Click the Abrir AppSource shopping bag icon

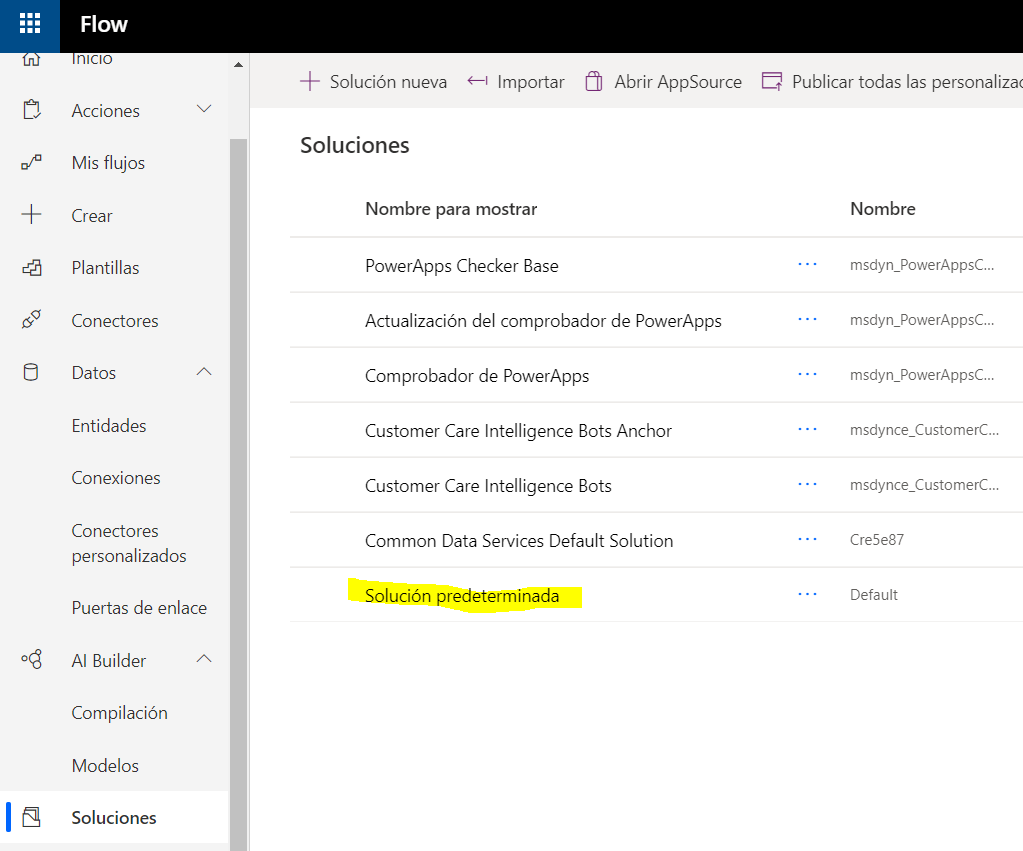594,80
